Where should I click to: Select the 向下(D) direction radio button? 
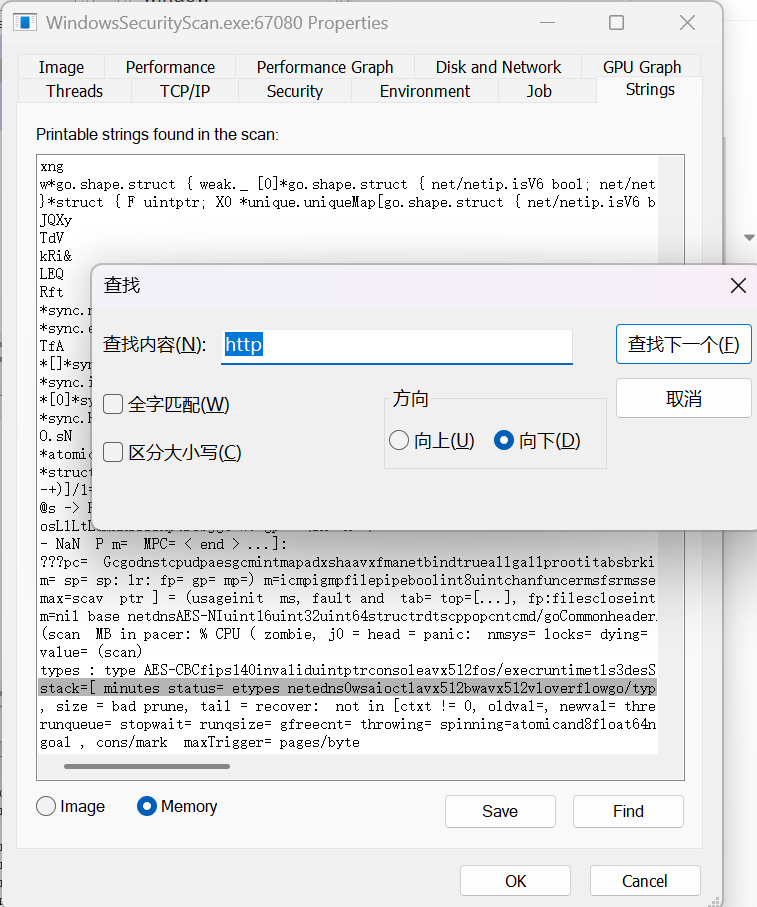(504, 441)
